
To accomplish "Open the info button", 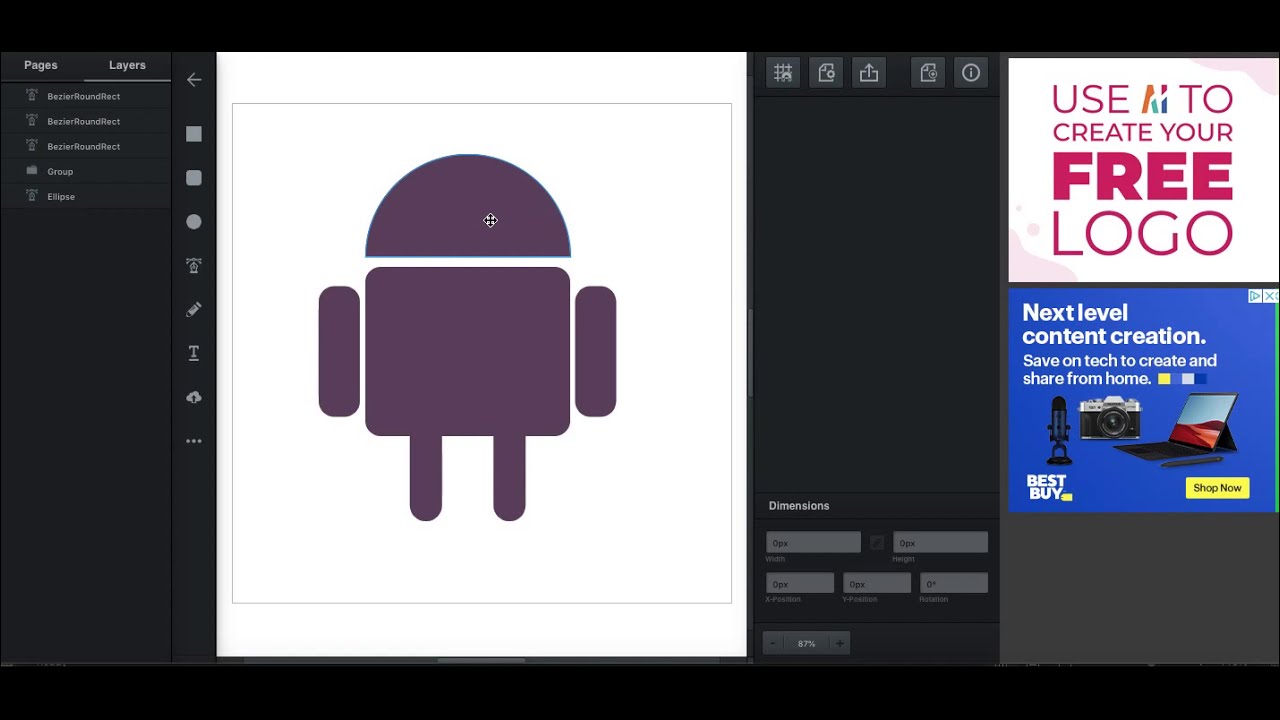I will pyautogui.click(x=971, y=73).
